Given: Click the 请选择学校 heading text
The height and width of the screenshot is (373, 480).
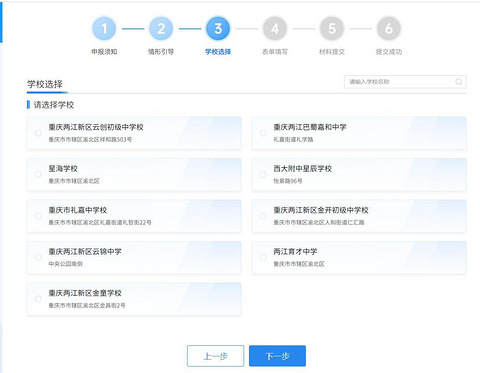Looking at the screenshot, I should point(54,105).
